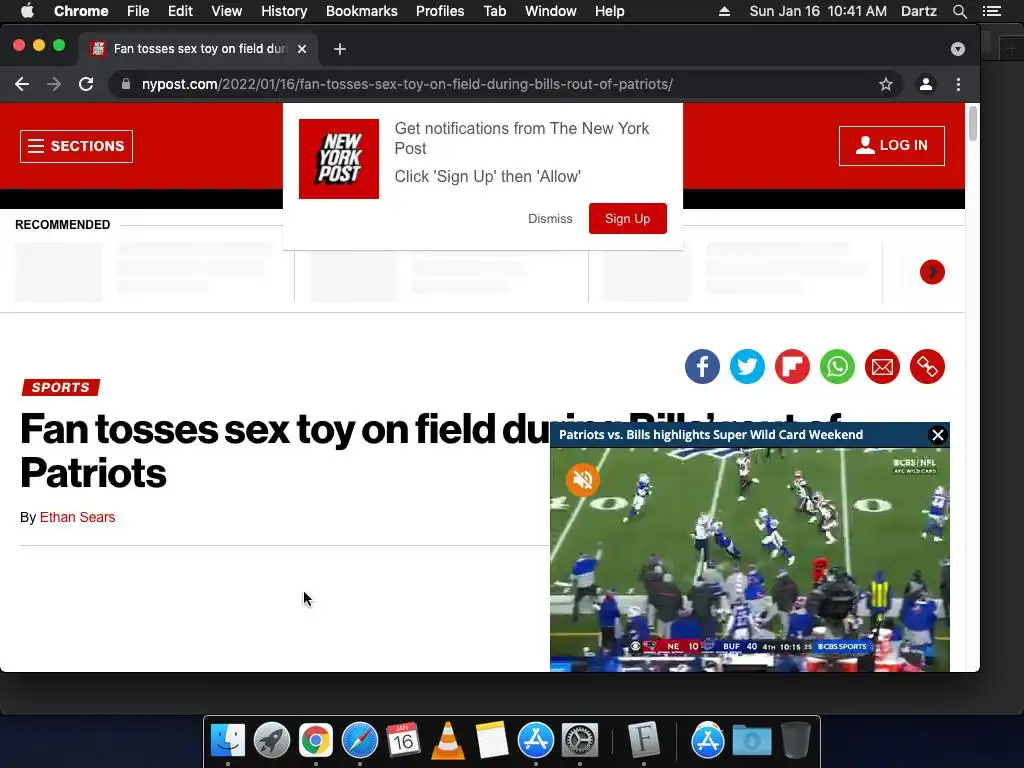The width and height of the screenshot is (1024, 768).
Task: Click the video title bar text
Action: (x=711, y=435)
